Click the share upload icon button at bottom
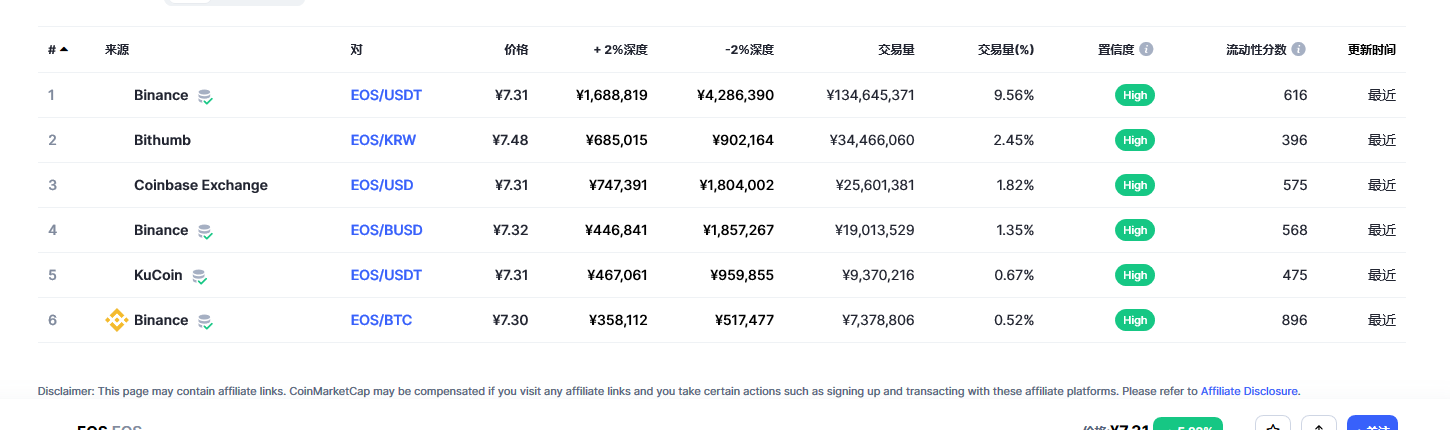Screen dimensions: 1450x430 point(1319,424)
